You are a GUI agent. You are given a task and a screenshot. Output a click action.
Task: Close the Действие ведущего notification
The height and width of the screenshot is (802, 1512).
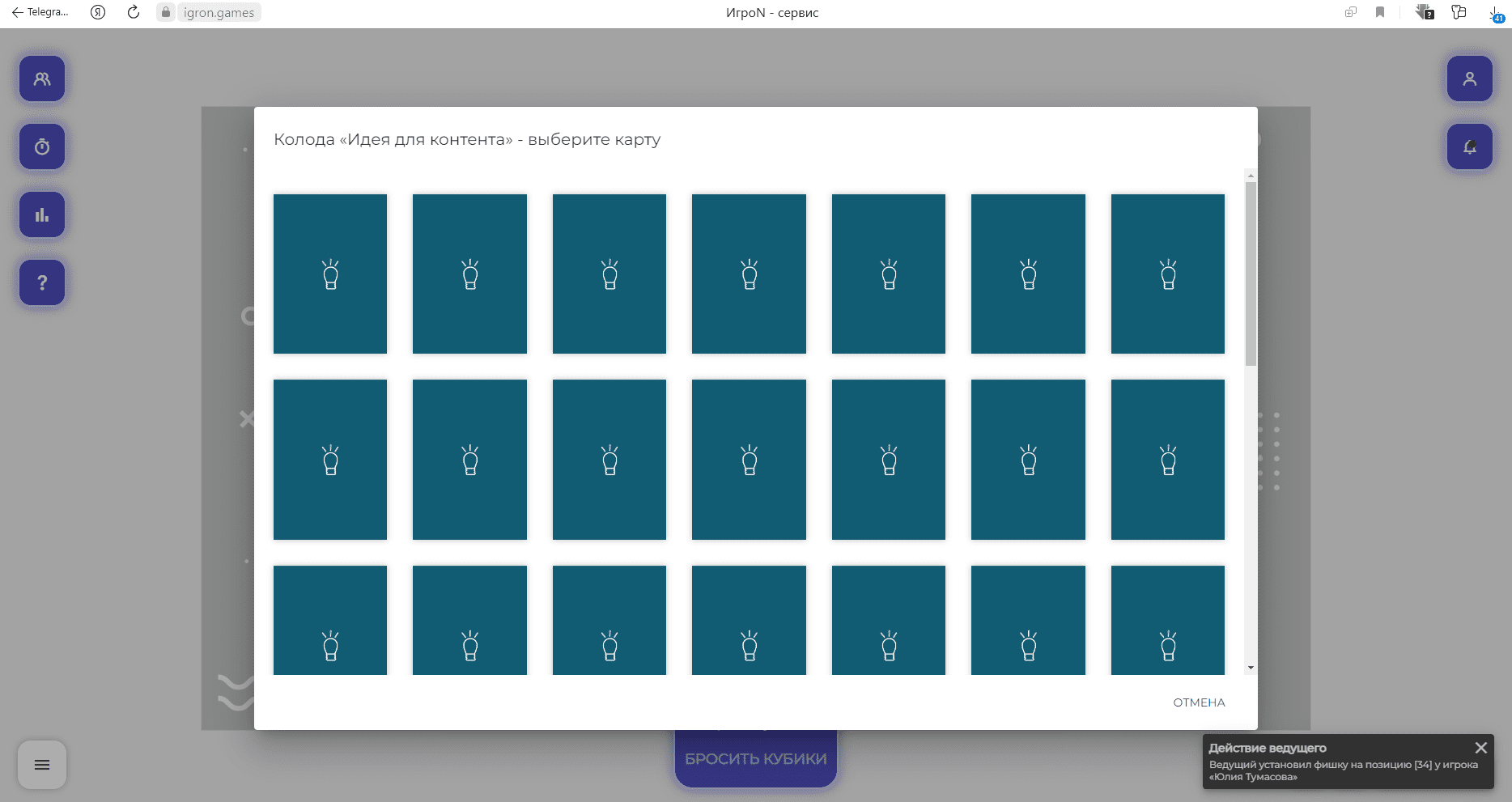point(1480,748)
